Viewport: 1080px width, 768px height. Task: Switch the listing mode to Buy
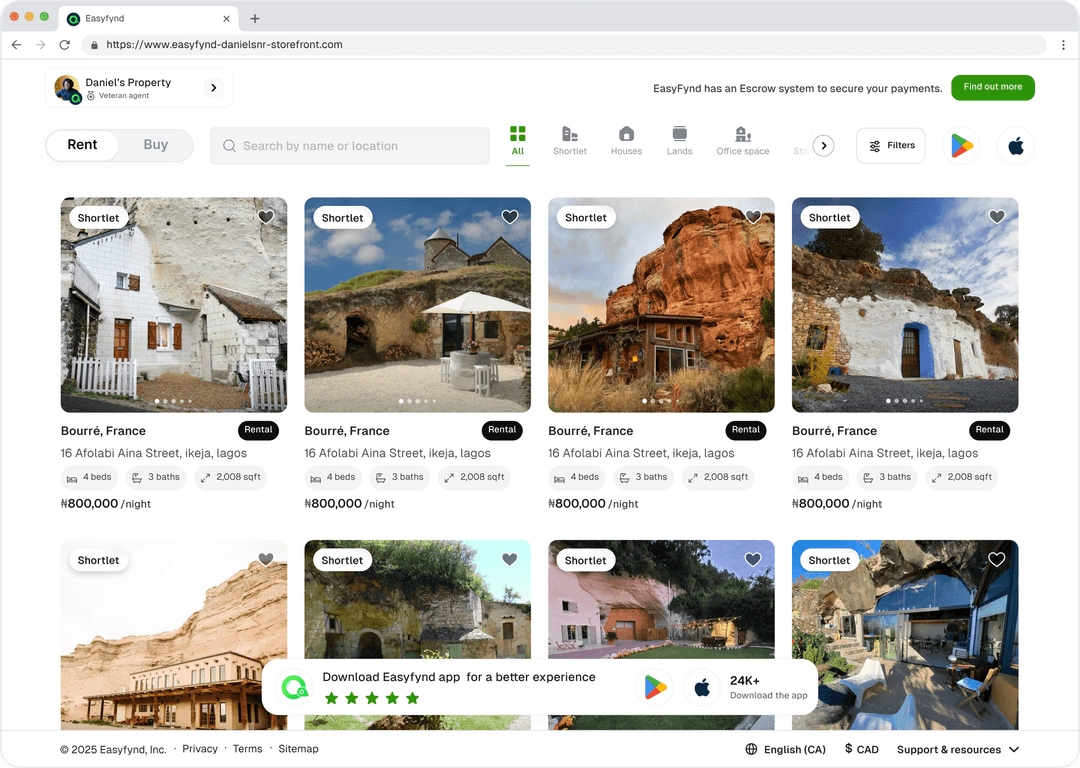[x=155, y=145]
